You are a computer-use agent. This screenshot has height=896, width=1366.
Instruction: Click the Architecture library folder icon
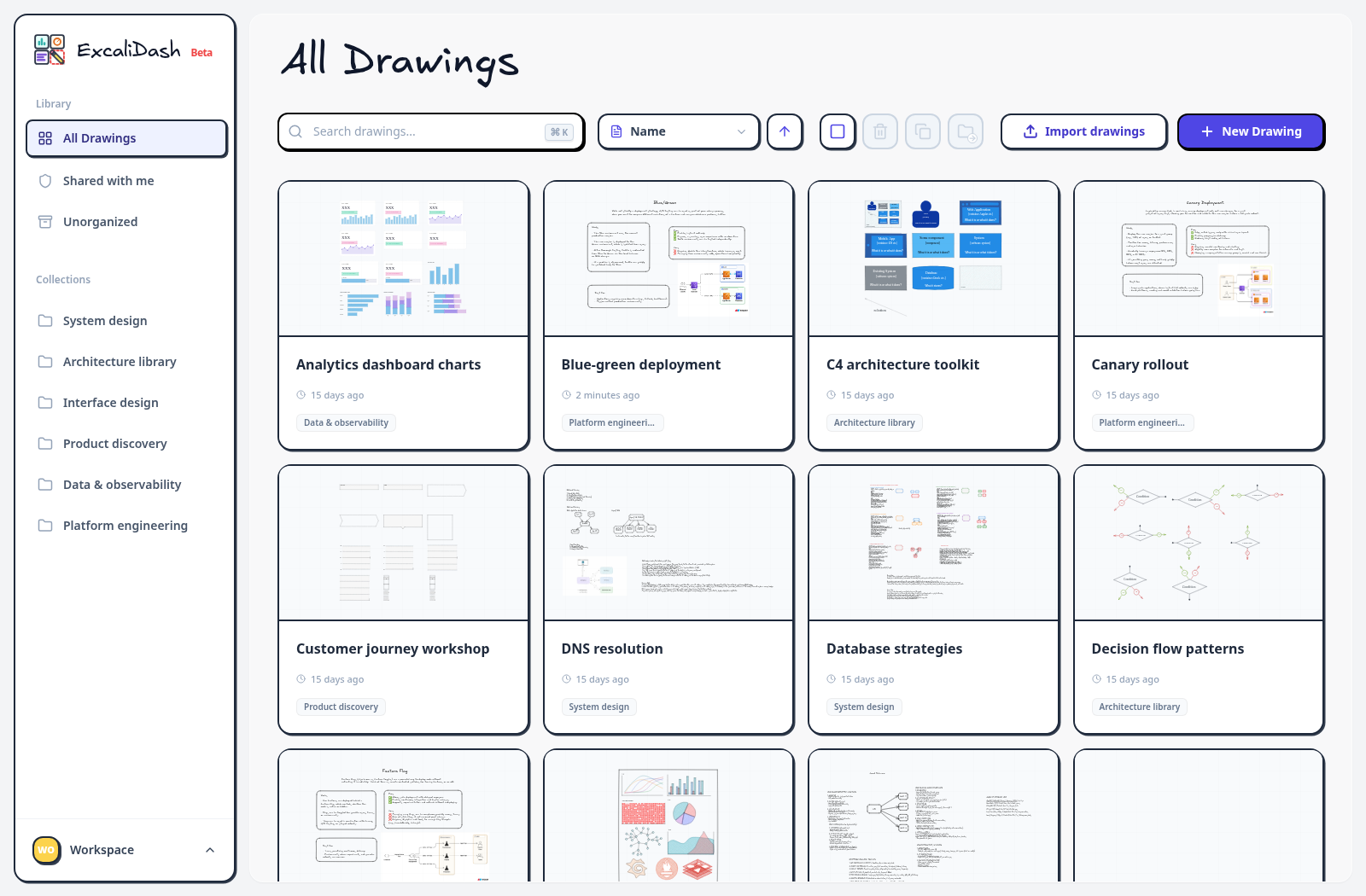pyautogui.click(x=45, y=362)
